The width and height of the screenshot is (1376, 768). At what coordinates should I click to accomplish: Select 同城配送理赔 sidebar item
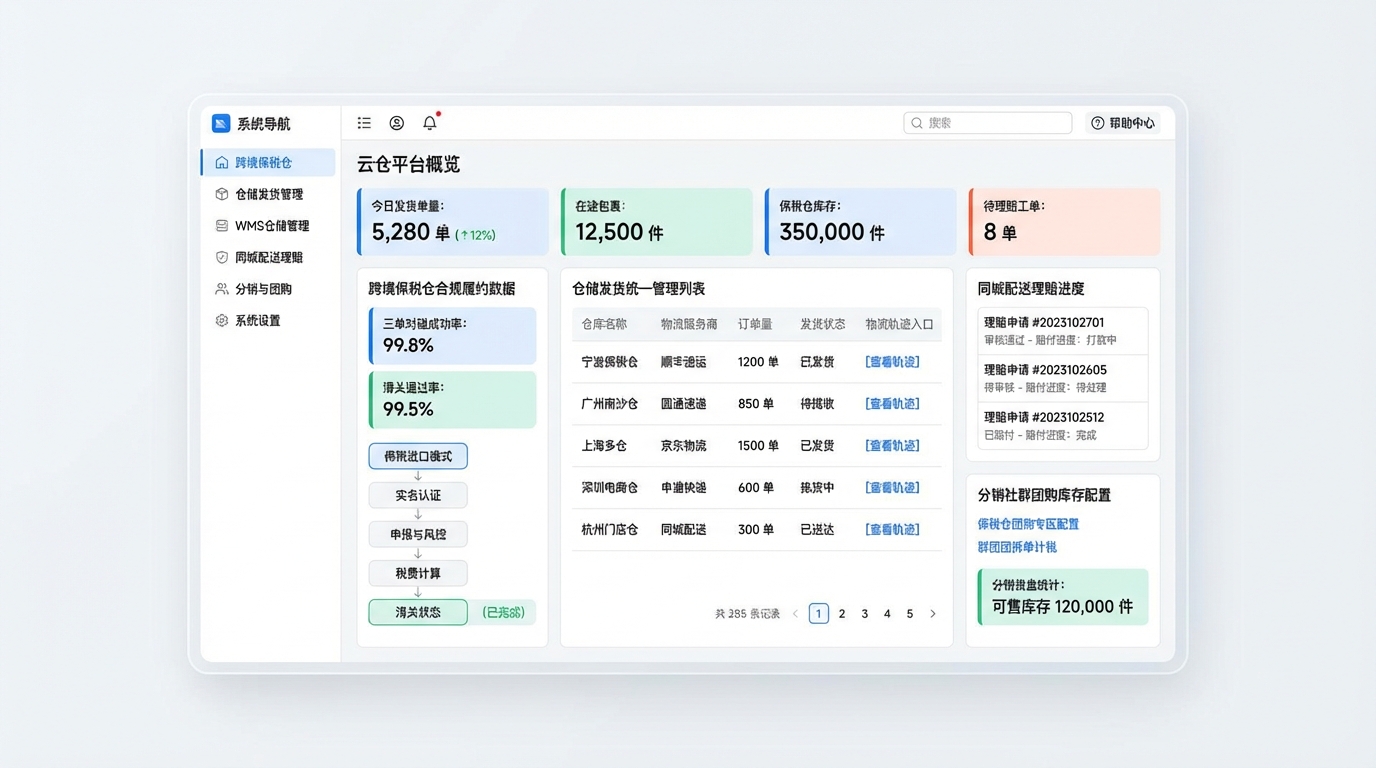pos(268,258)
